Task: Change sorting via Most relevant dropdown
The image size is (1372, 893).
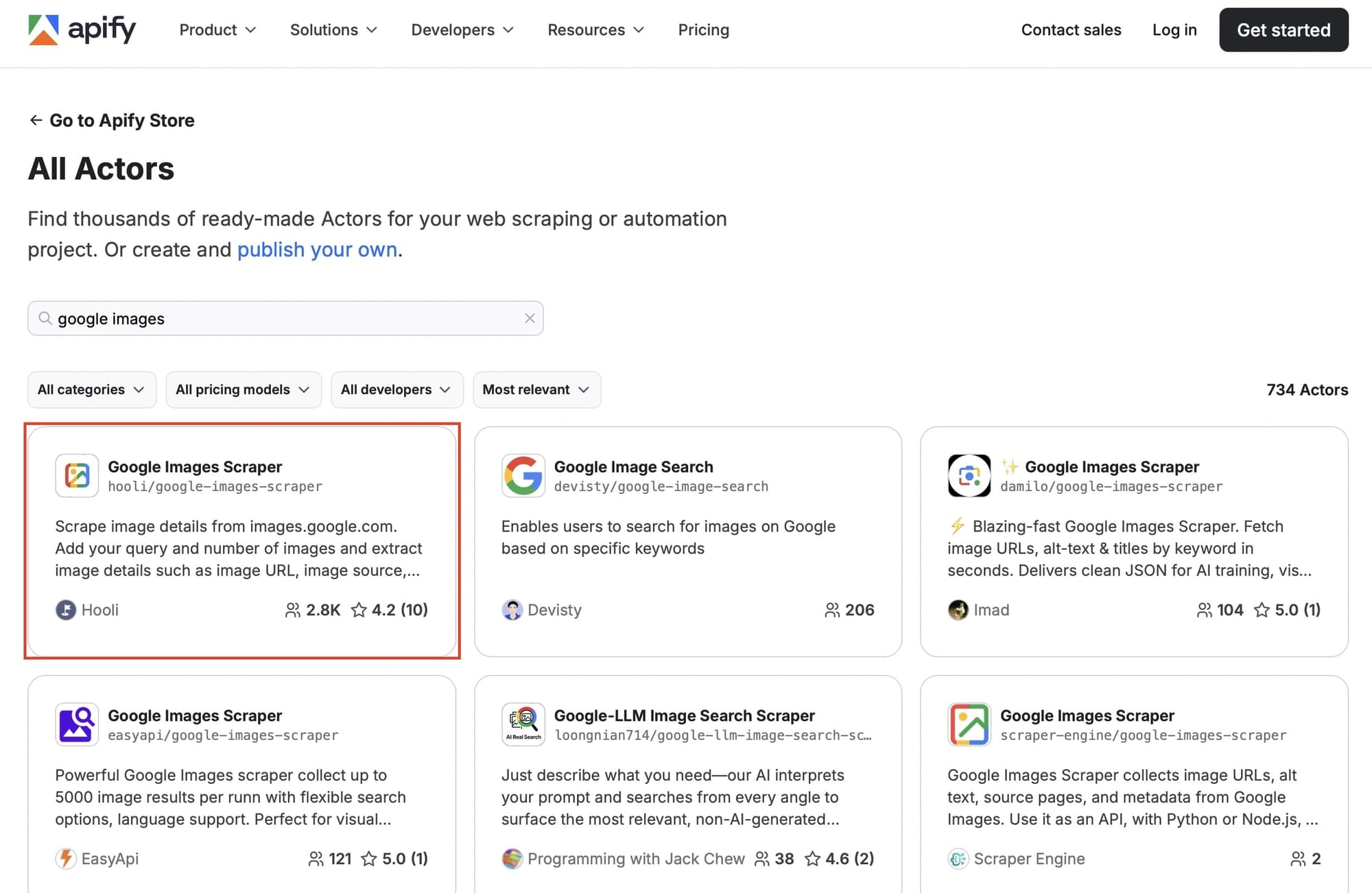Action: point(536,390)
